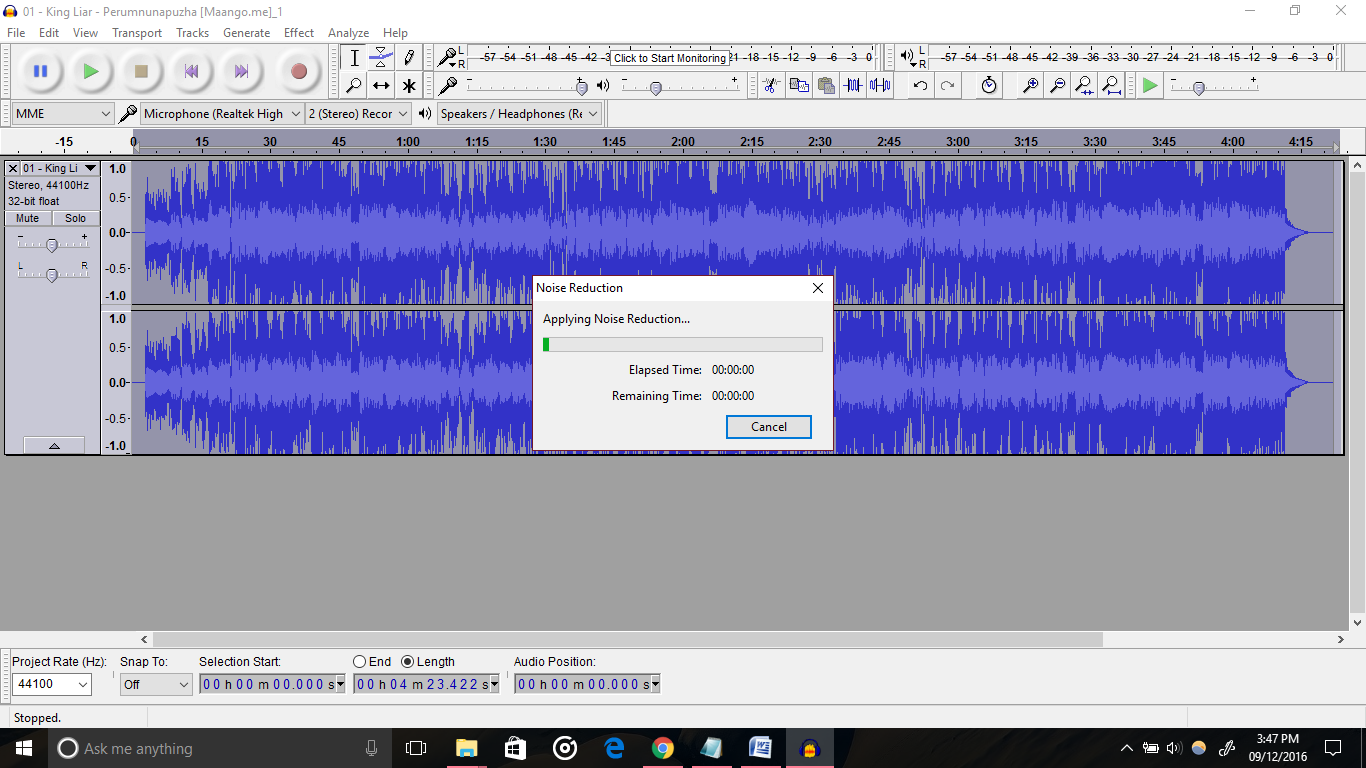Open the Edit menu
The height and width of the screenshot is (768, 1366).
click(49, 33)
